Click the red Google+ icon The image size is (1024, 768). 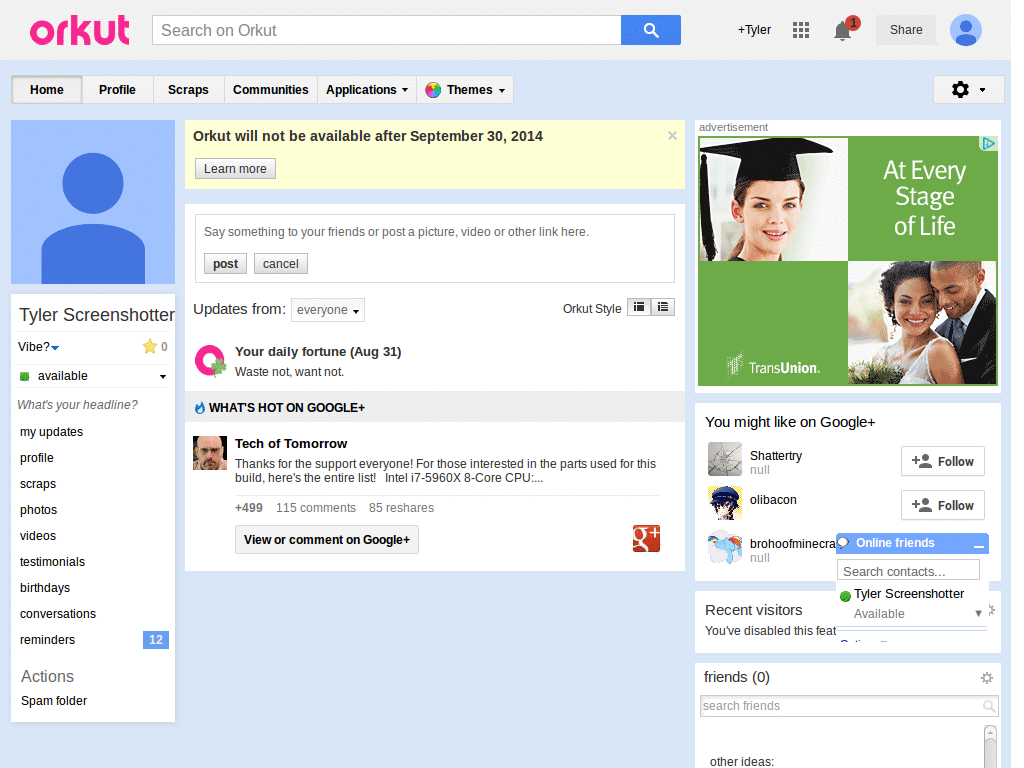click(646, 539)
